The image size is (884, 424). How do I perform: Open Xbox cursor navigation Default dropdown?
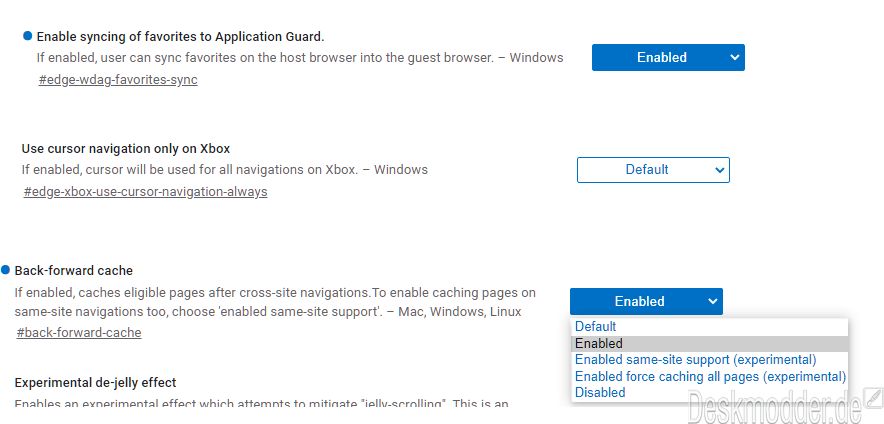[x=653, y=170]
